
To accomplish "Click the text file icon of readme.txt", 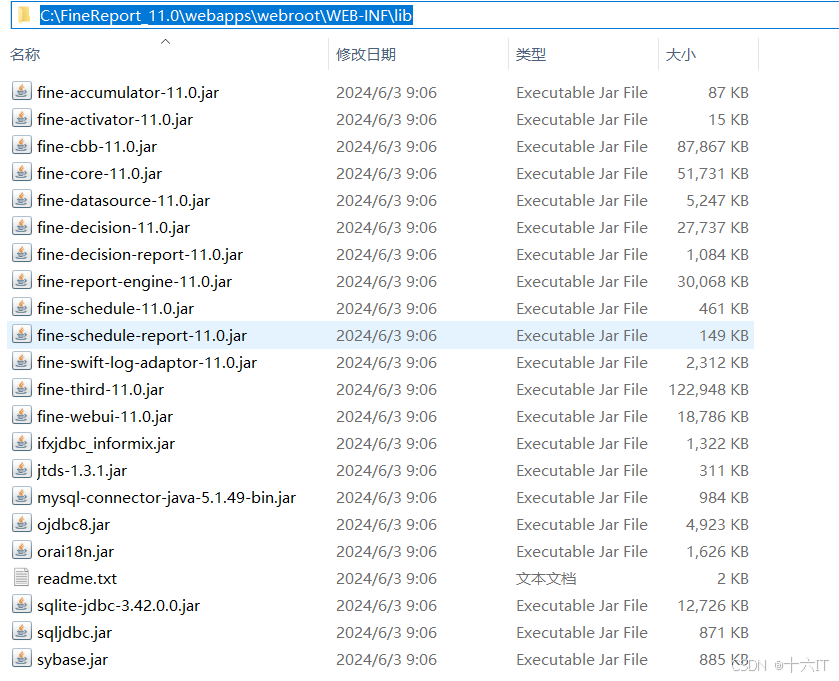I will pos(21,578).
